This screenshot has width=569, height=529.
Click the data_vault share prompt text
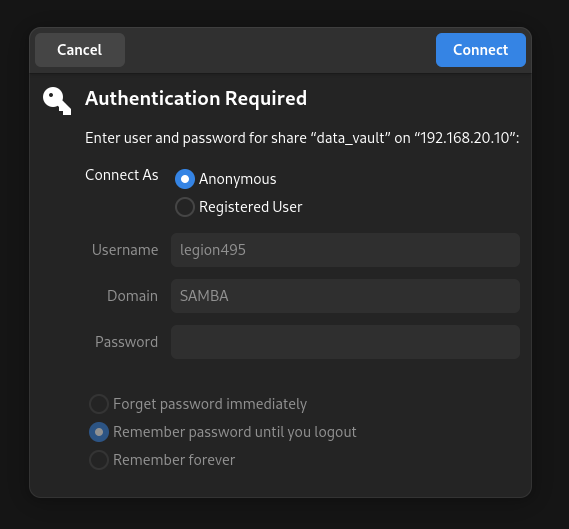tap(302, 138)
